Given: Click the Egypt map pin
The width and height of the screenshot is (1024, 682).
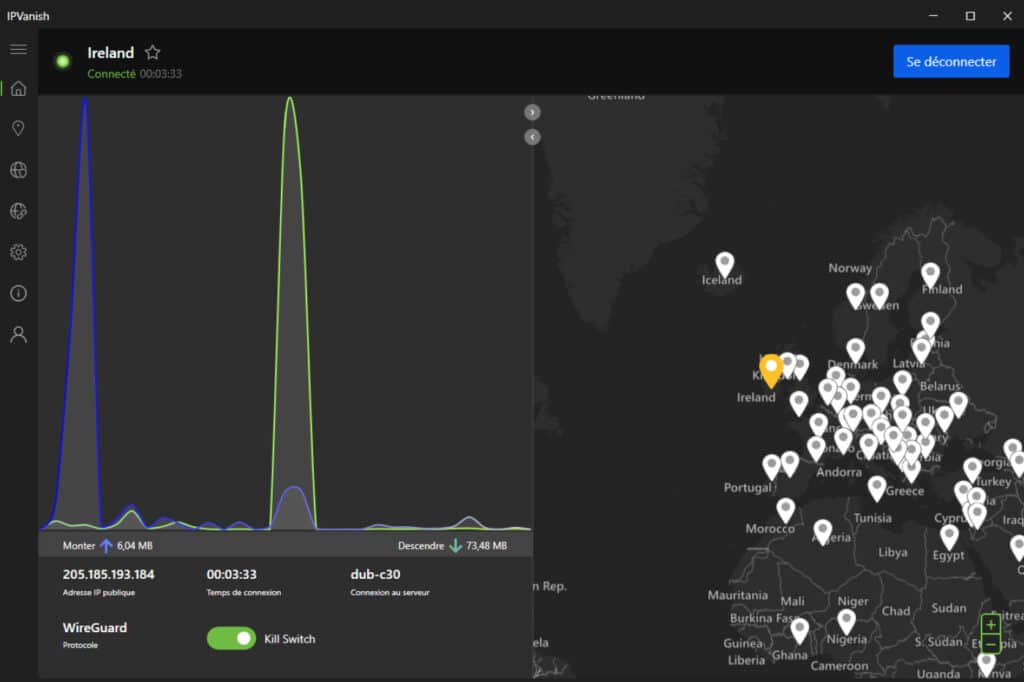Looking at the screenshot, I should [x=949, y=536].
